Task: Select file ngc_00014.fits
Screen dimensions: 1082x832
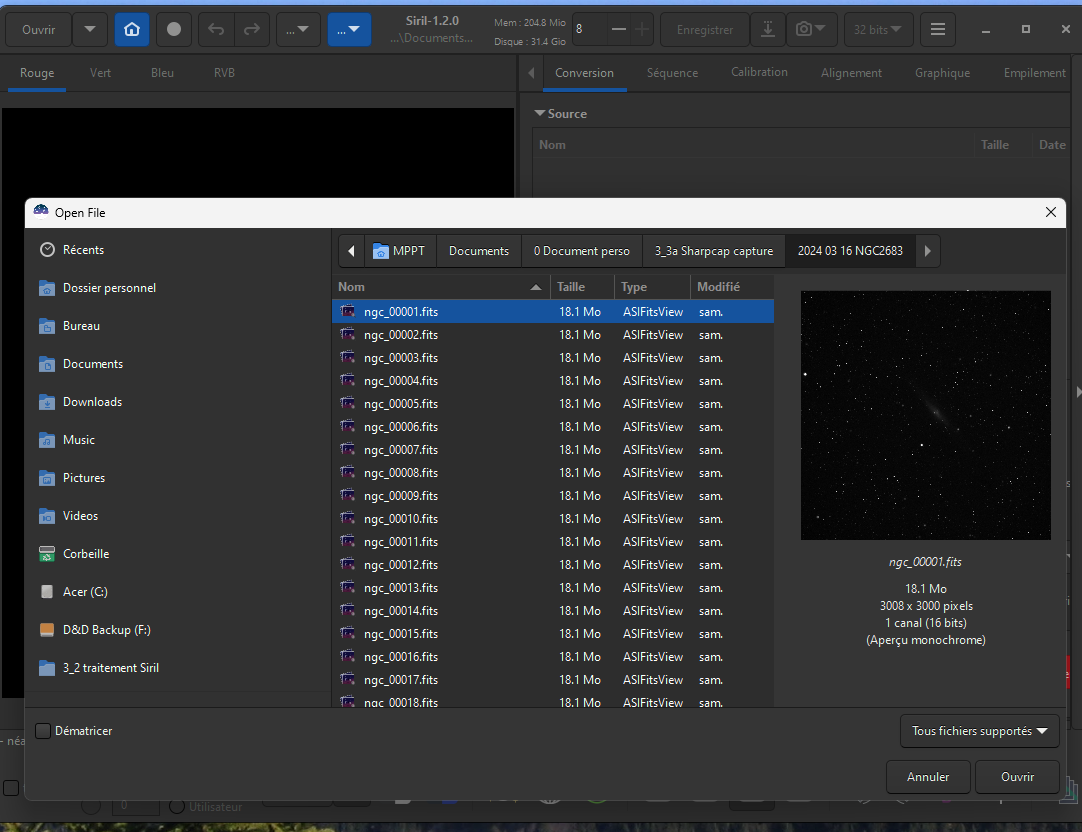Action: [553, 611]
